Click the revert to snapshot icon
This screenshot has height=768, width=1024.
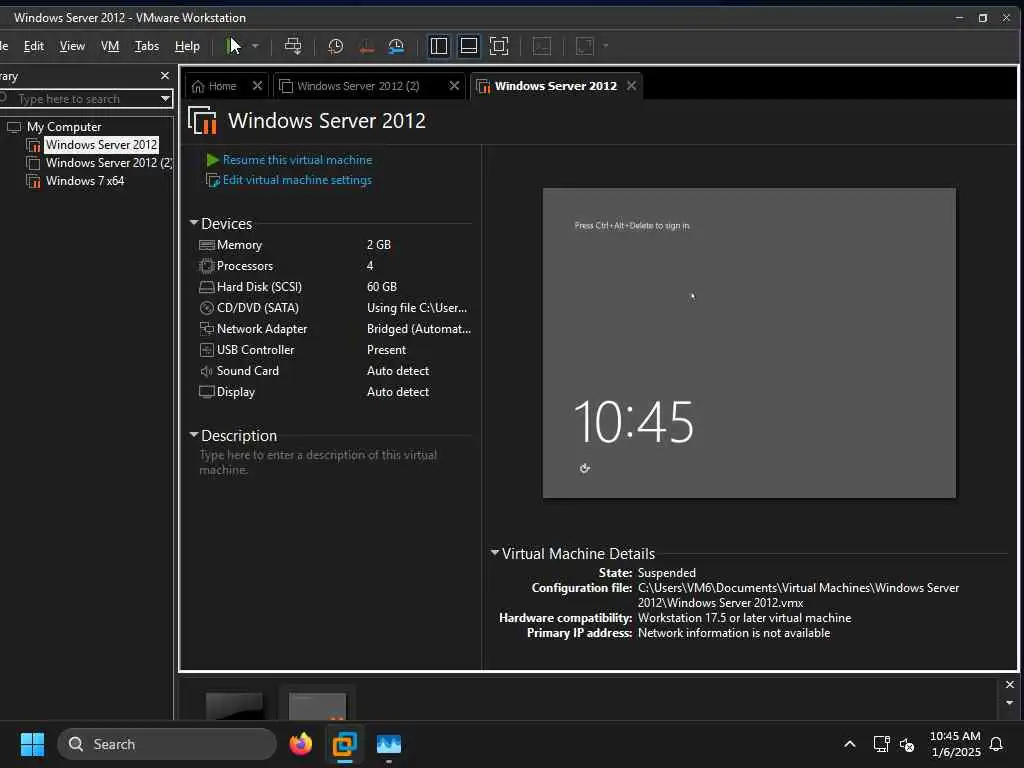click(x=366, y=46)
